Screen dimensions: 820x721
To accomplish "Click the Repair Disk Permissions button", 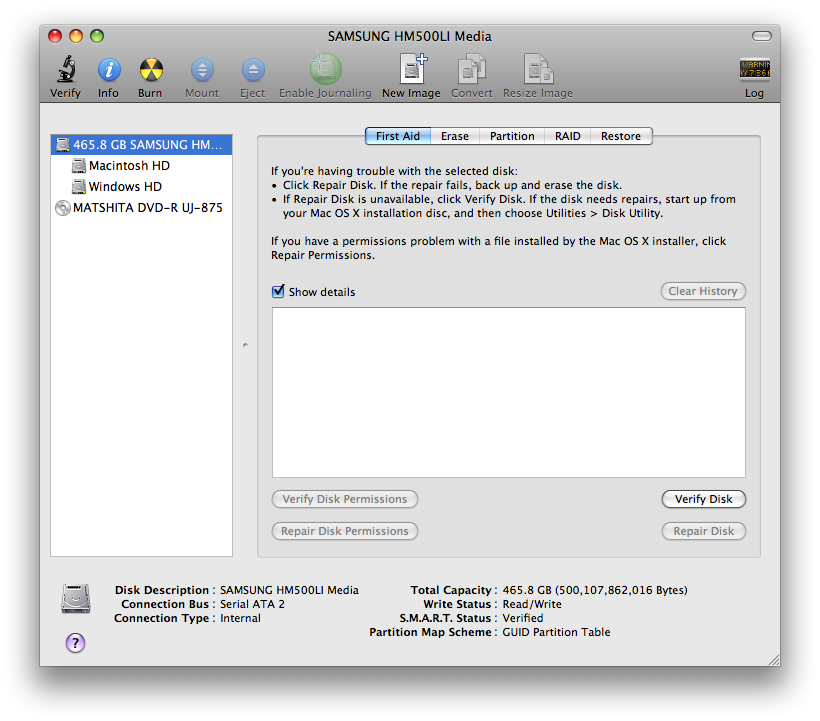I will coord(345,531).
